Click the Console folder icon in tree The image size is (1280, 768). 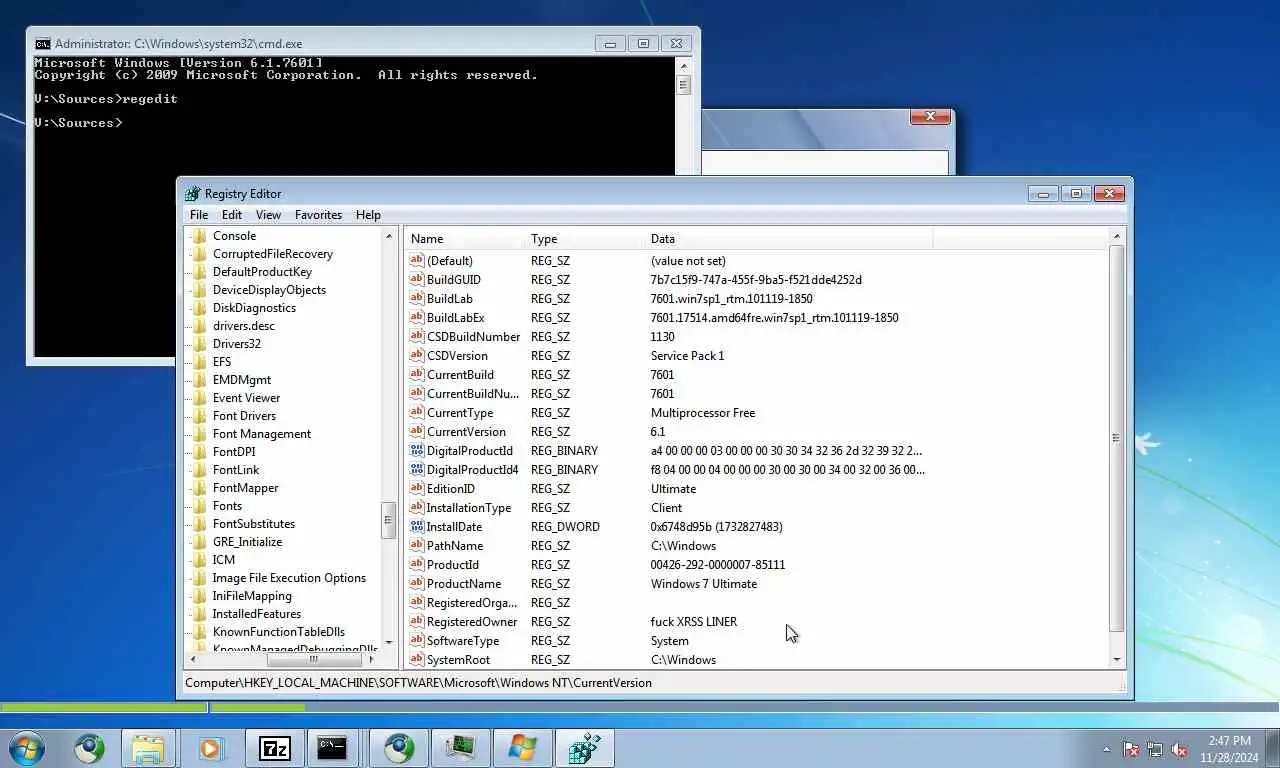(x=199, y=236)
